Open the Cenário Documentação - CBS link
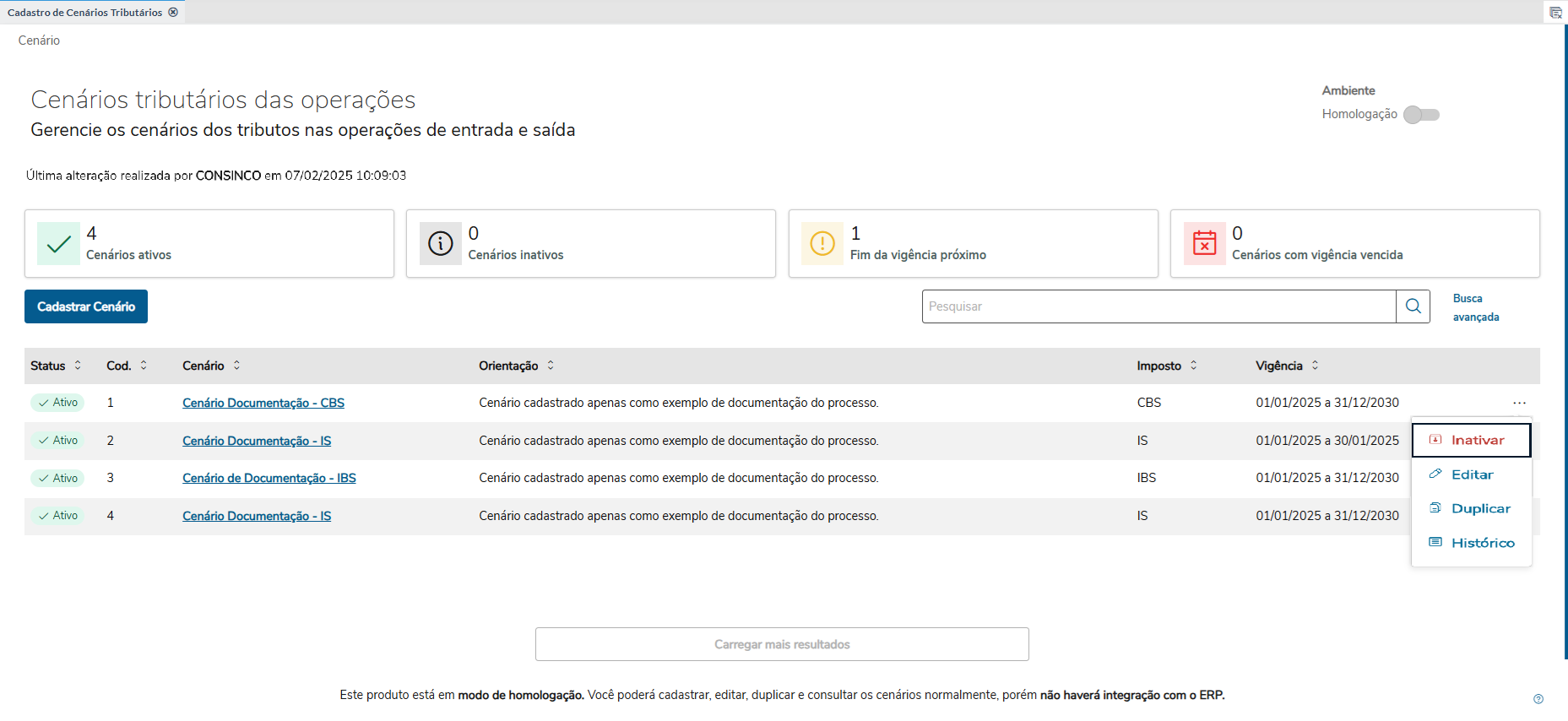1568x721 pixels. pyautogui.click(x=263, y=404)
